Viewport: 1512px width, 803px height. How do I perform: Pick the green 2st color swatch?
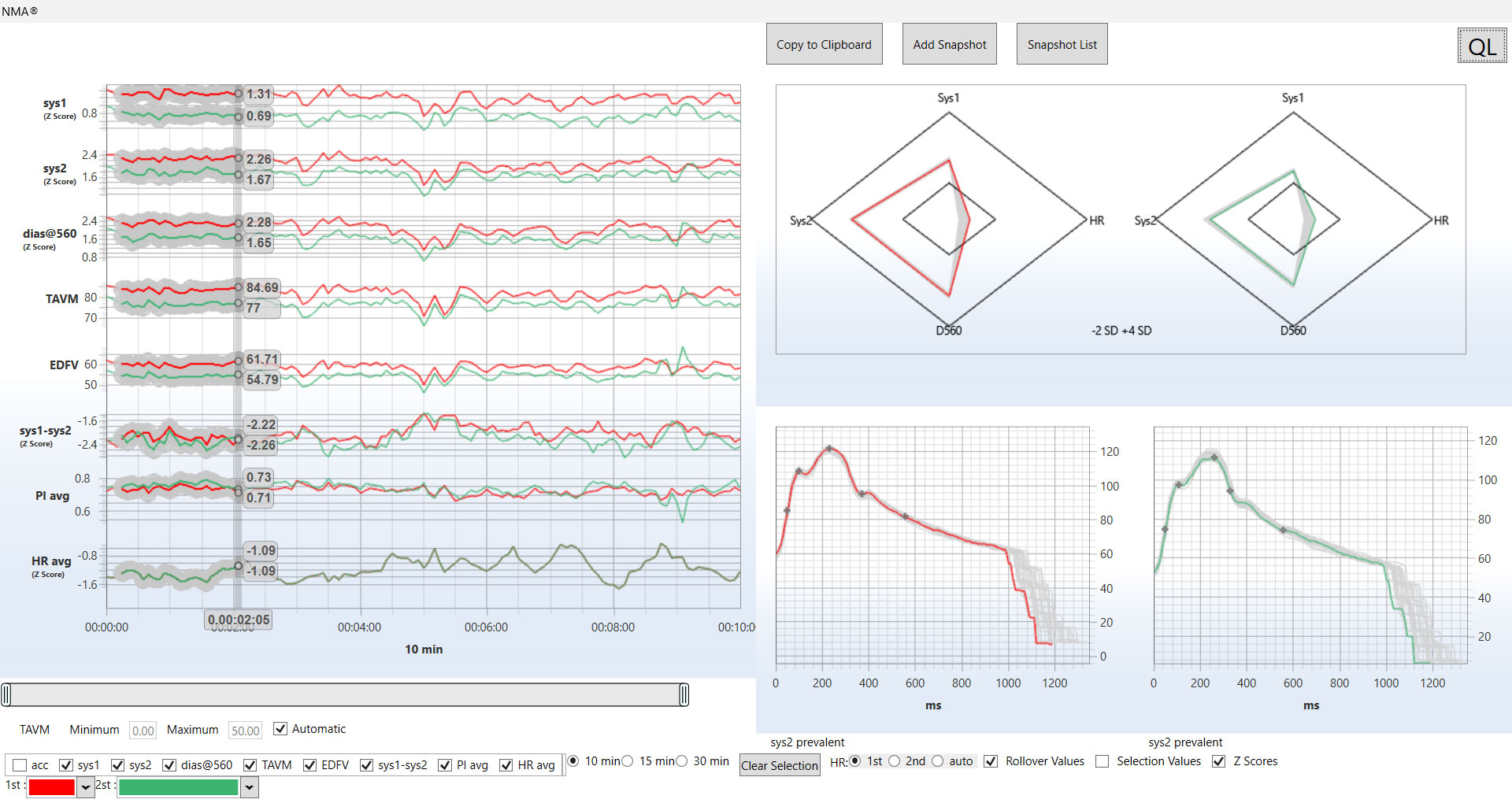(179, 786)
